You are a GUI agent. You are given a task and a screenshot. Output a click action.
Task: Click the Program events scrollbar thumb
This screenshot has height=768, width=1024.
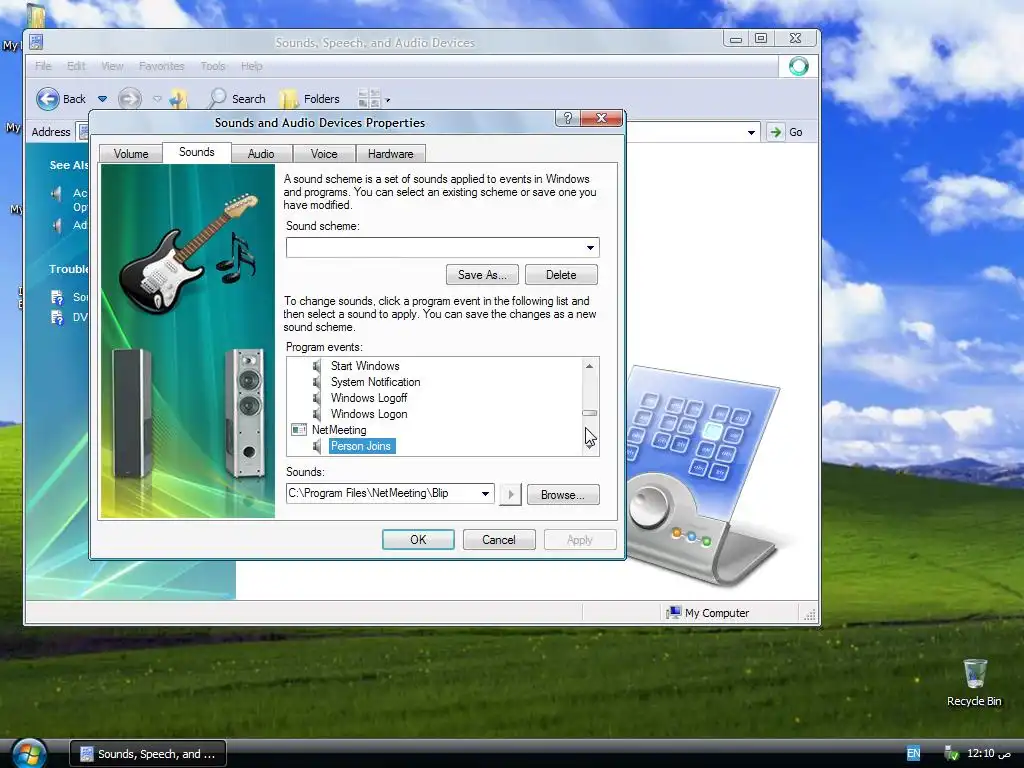pyautogui.click(x=589, y=413)
